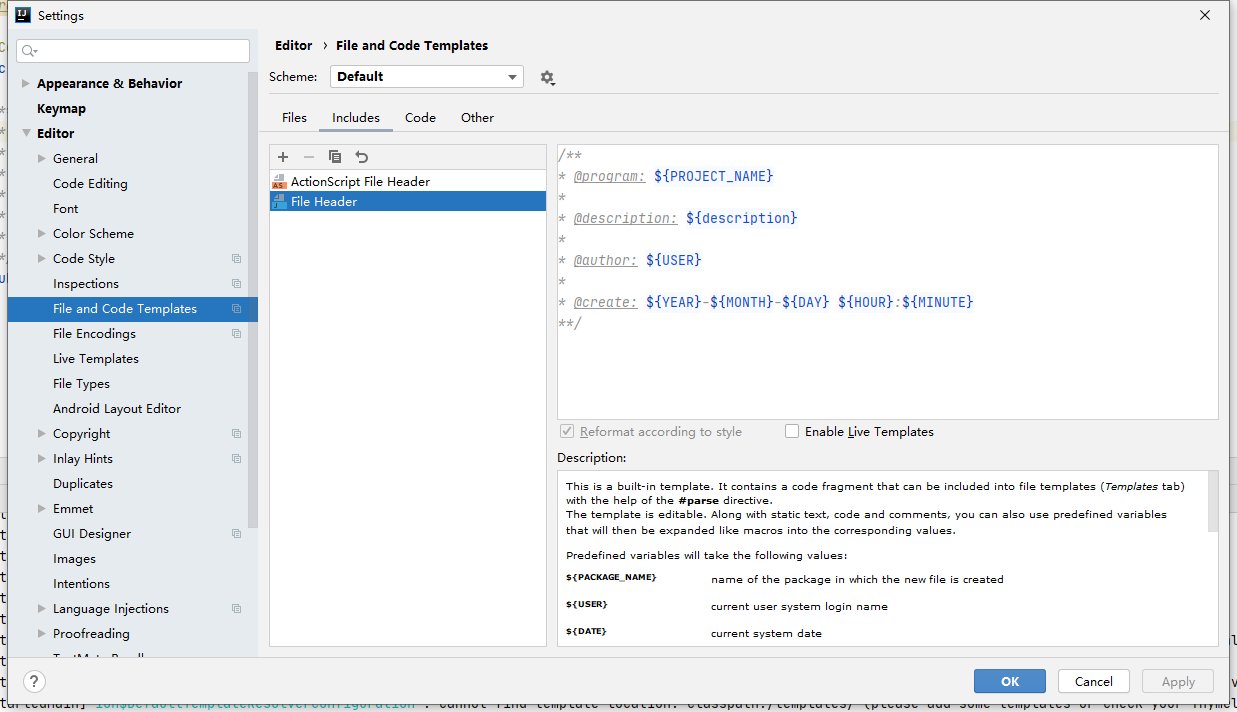
Task: Select File Types in settings tree
Action: [81, 384]
